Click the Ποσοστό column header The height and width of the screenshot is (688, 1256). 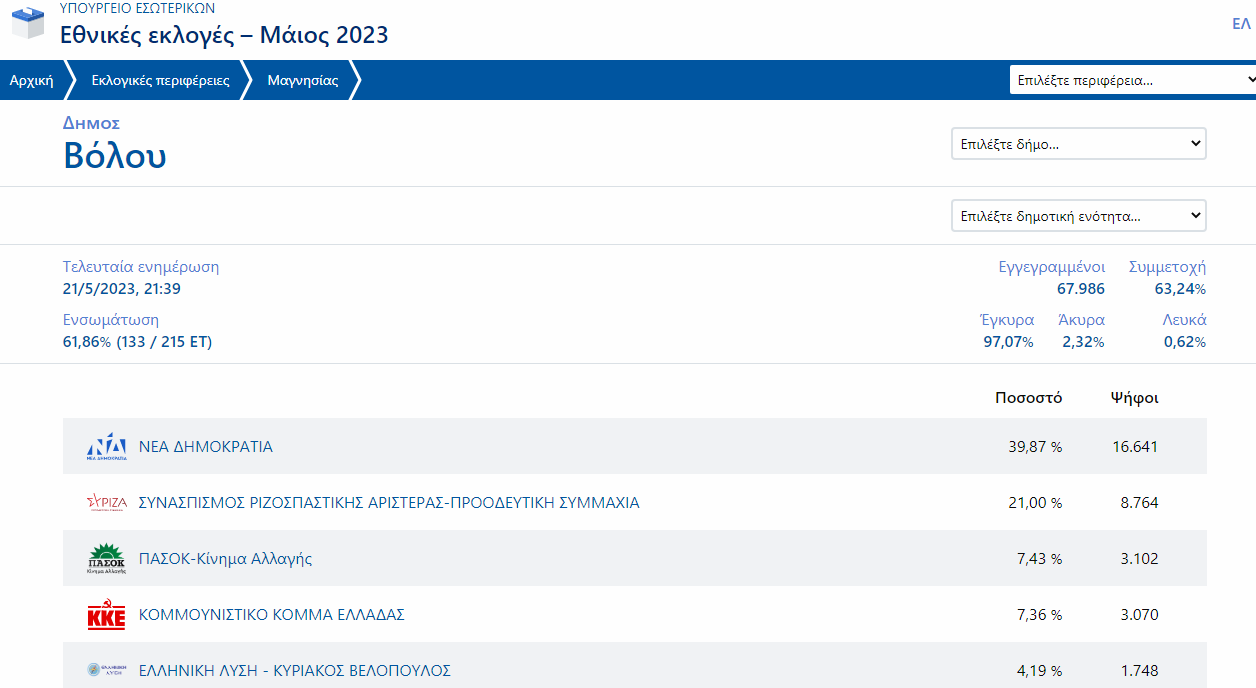pyautogui.click(x=1028, y=398)
